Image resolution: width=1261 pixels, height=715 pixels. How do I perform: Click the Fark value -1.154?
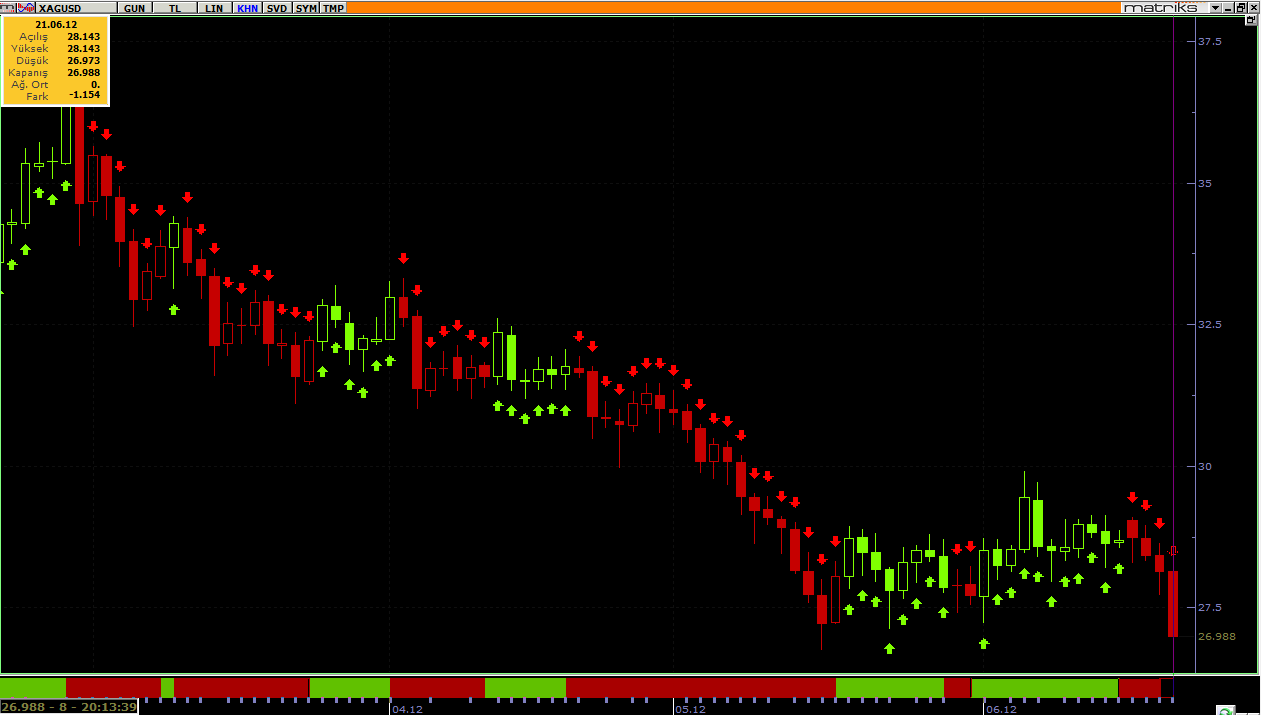coord(85,96)
